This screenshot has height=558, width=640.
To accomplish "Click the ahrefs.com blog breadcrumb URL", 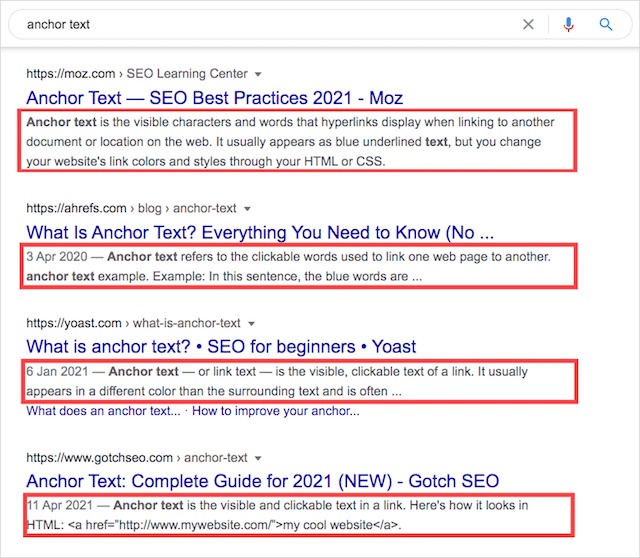I will click(x=131, y=209).
